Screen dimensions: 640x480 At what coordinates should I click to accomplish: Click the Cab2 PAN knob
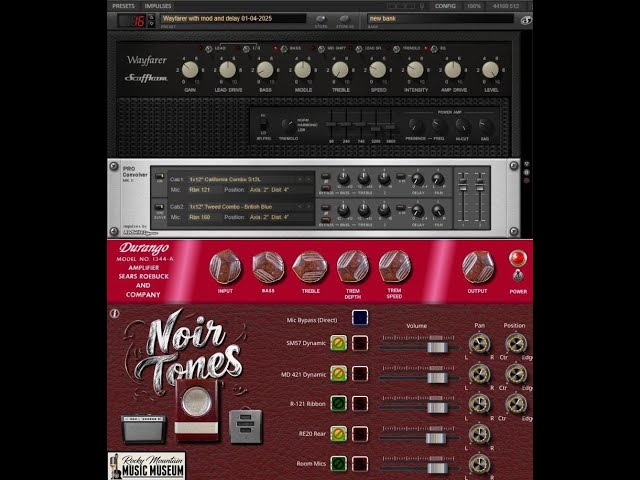438,211
